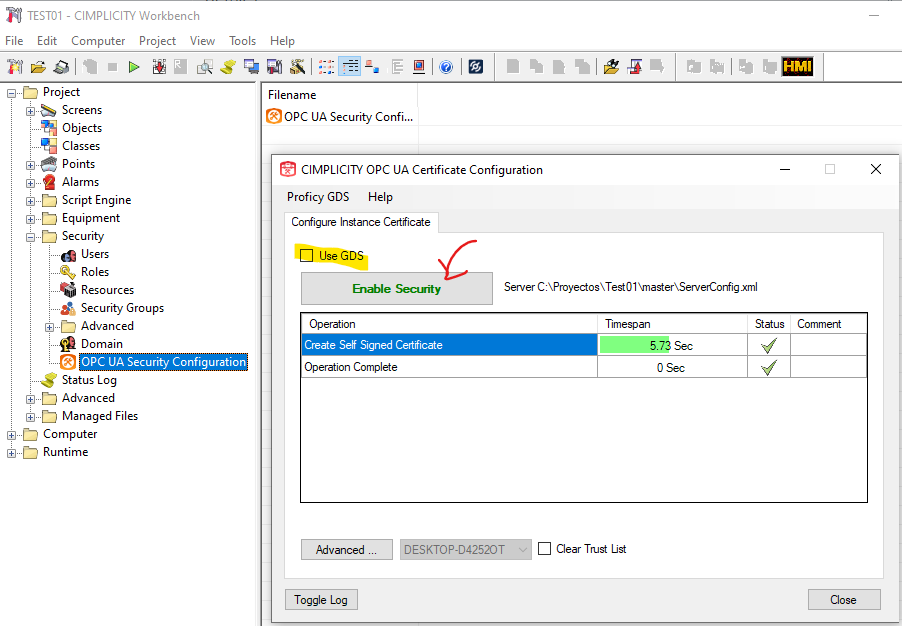This screenshot has height=626, width=902.
Task: Select OPC UA Security Configuration tree item
Action: click(x=163, y=362)
